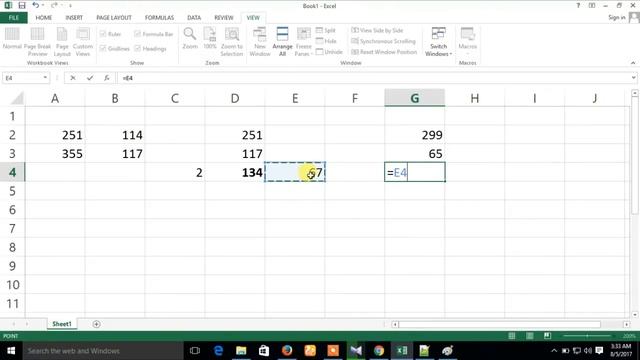Viewport: 640px width, 360px height.
Task: Click Insert Function fx icon
Action: 107,78
